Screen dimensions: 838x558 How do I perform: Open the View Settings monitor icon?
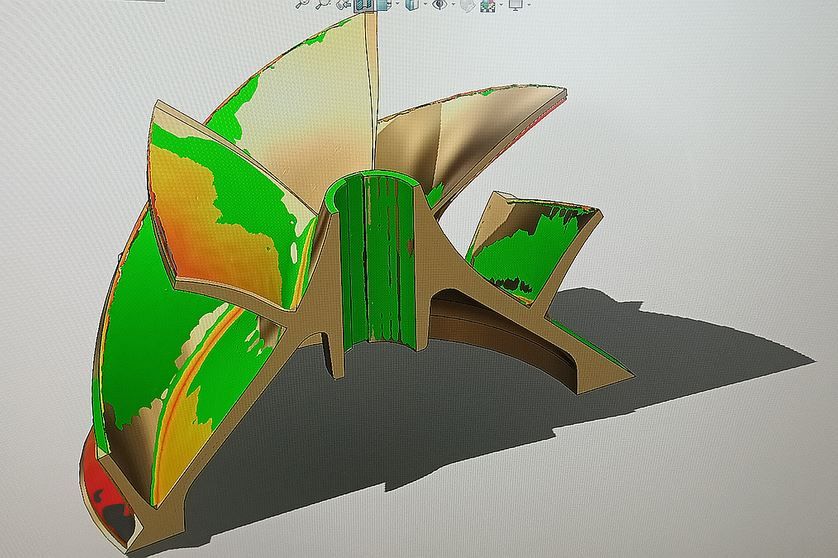pyautogui.click(x=516, y=5)
